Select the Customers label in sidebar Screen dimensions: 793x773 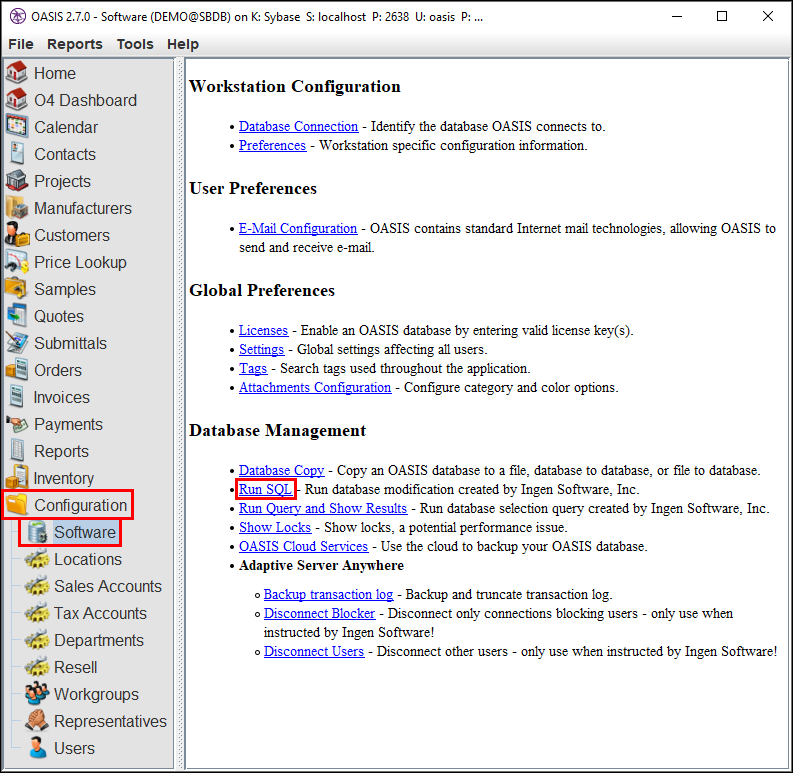[72, 235]
